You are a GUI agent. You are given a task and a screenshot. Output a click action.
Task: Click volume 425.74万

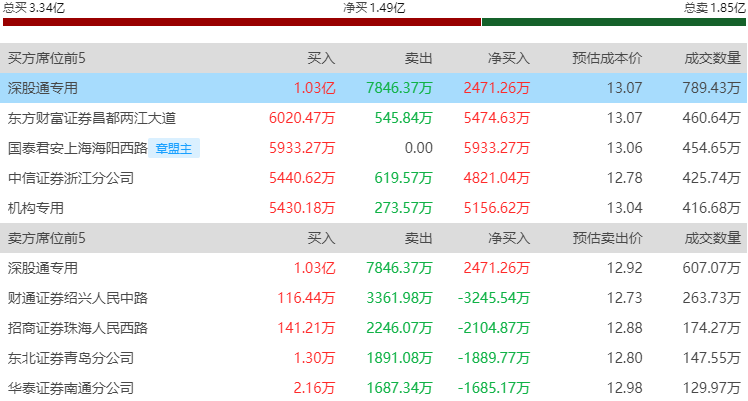pos(711,178)
